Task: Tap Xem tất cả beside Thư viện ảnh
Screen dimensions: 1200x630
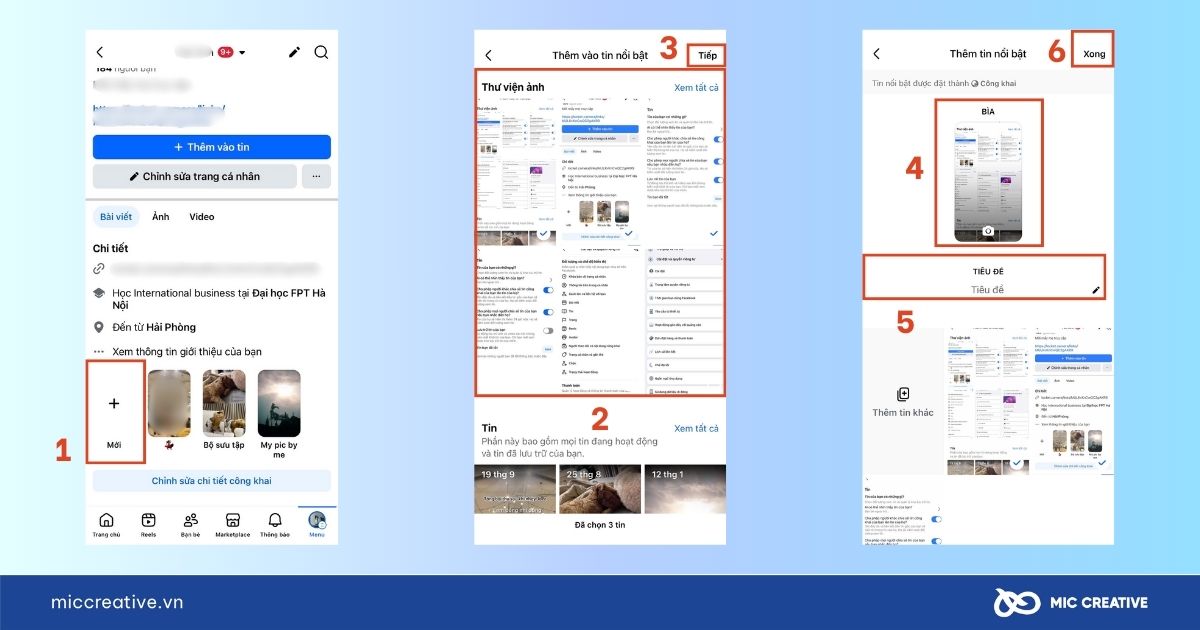Action: 696,88
